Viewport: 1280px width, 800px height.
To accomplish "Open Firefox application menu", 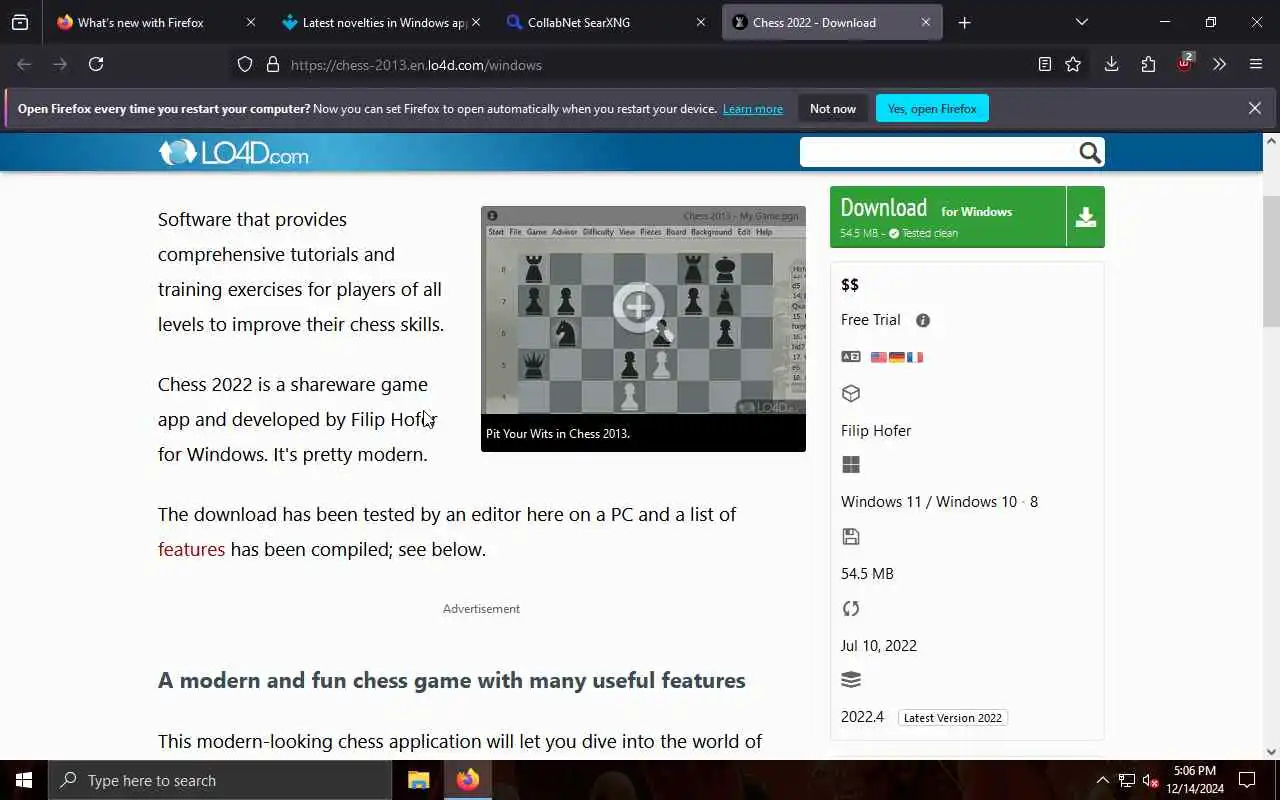I will [1256, 64].
